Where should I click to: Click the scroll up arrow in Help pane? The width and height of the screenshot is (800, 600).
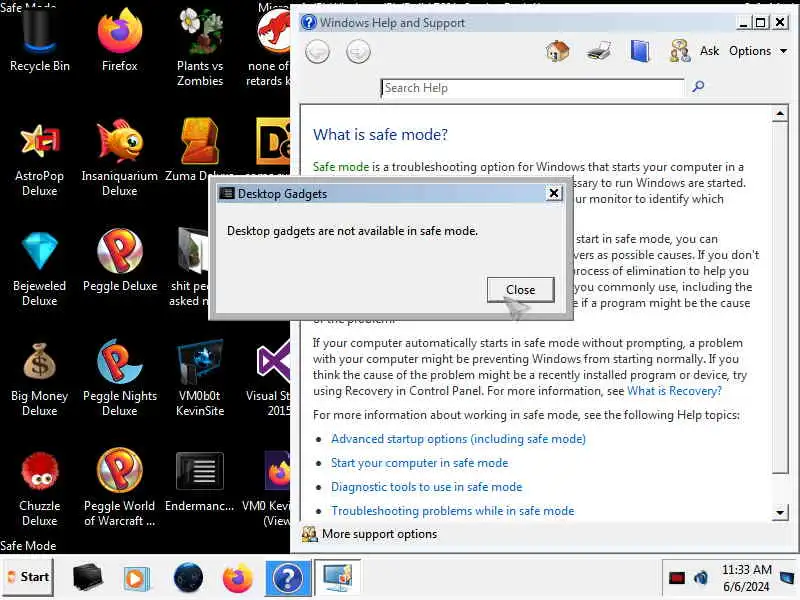[x=780, y=113]
